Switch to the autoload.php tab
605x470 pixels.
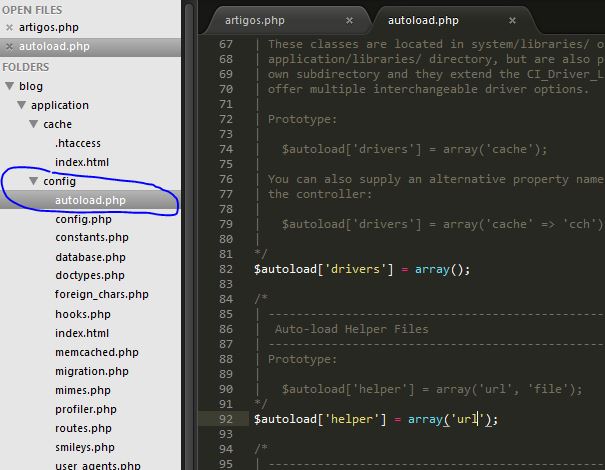[x=423, y=20]
